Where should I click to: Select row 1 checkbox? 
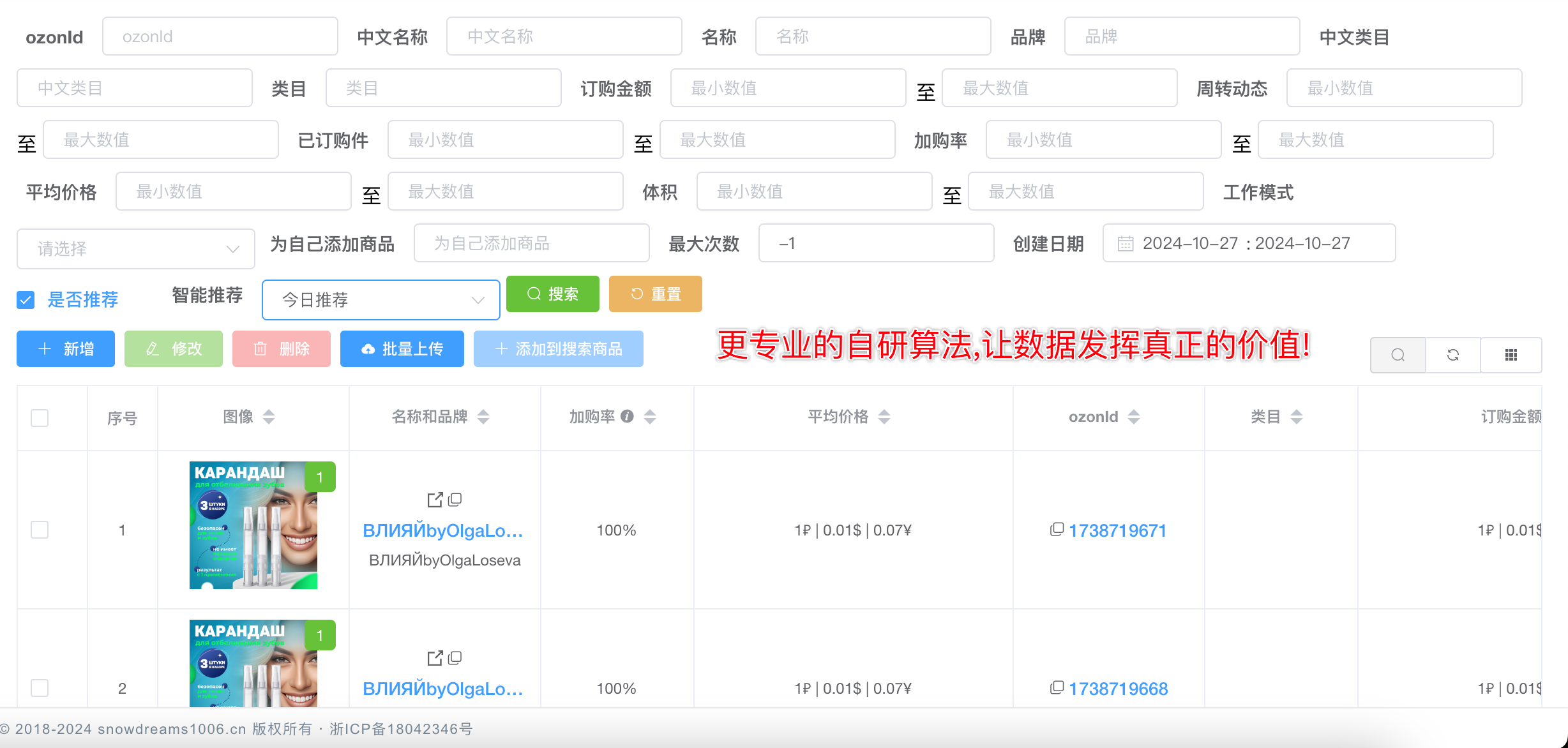[40, 530]
